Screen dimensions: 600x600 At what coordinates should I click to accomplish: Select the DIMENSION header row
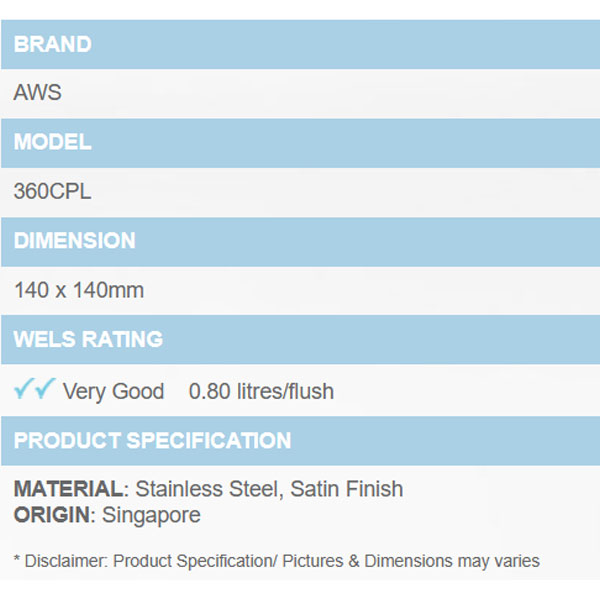click(300, 241)
